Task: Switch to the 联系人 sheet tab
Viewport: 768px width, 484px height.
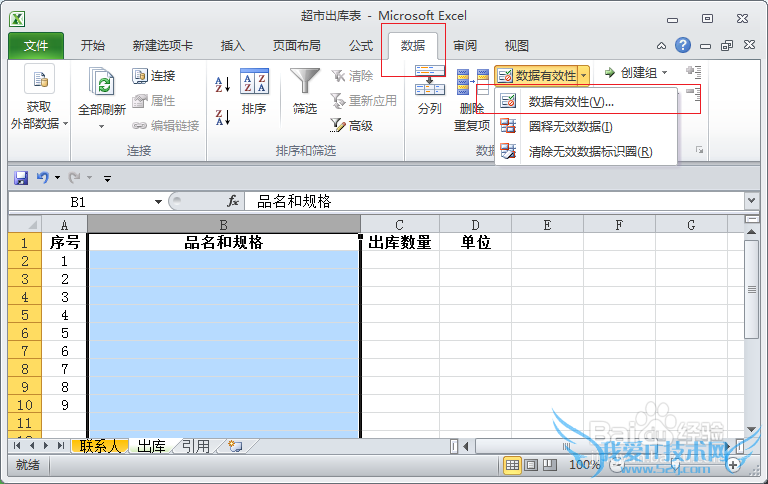Action: click(x=100, y=446)
